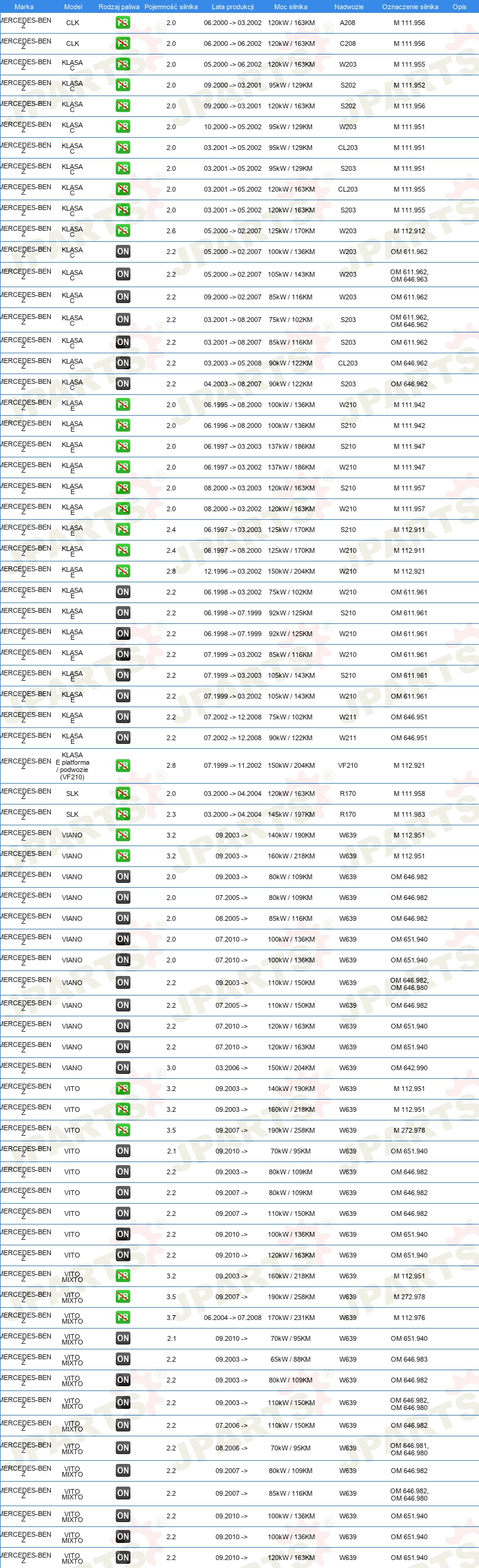Click petrol icon in the 06.1996 S210 M 111.942 row
This screenshot has height=1568, width=479.
click(x=123, y=426)
